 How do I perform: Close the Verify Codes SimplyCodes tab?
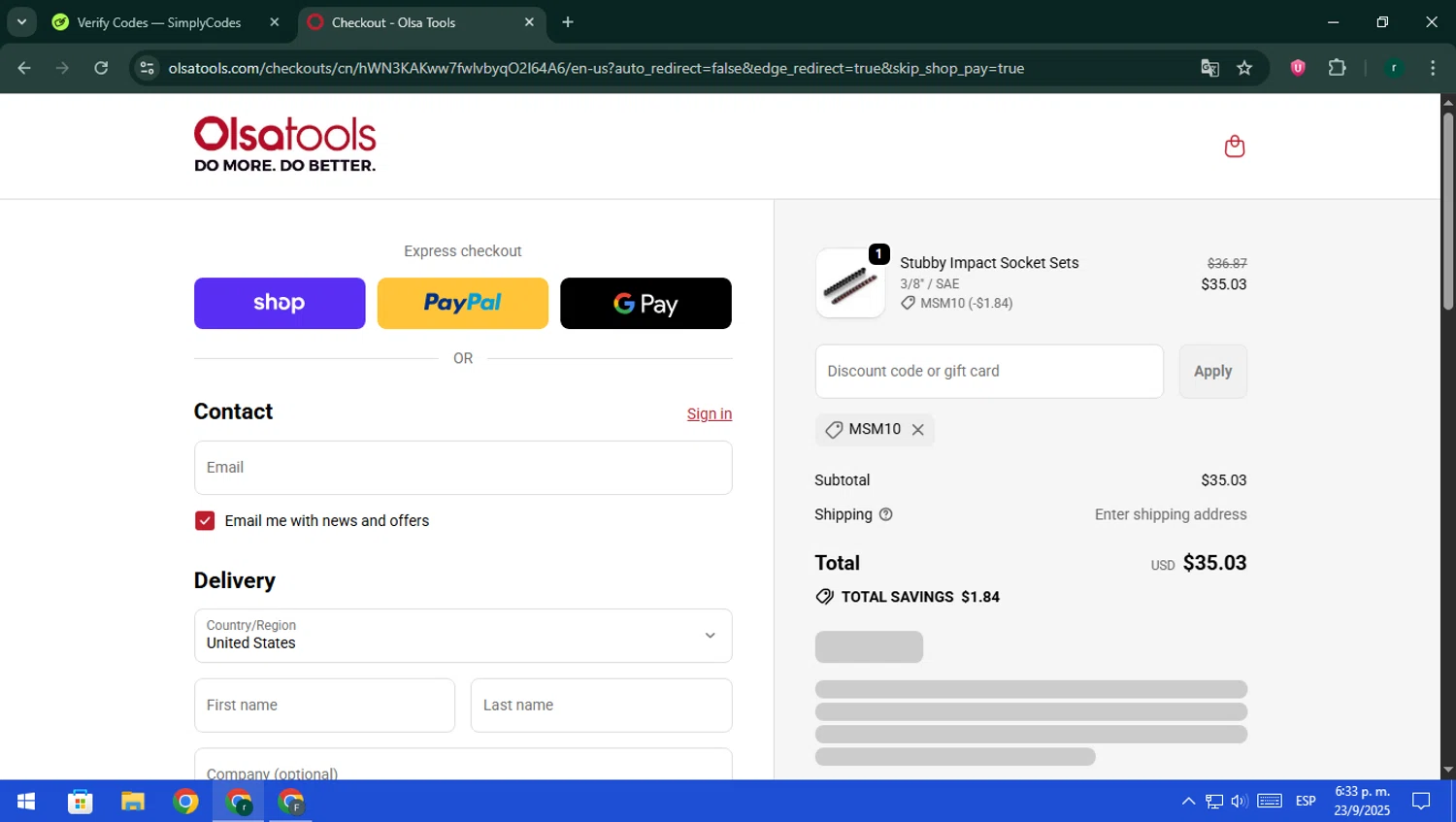point(275,22)
